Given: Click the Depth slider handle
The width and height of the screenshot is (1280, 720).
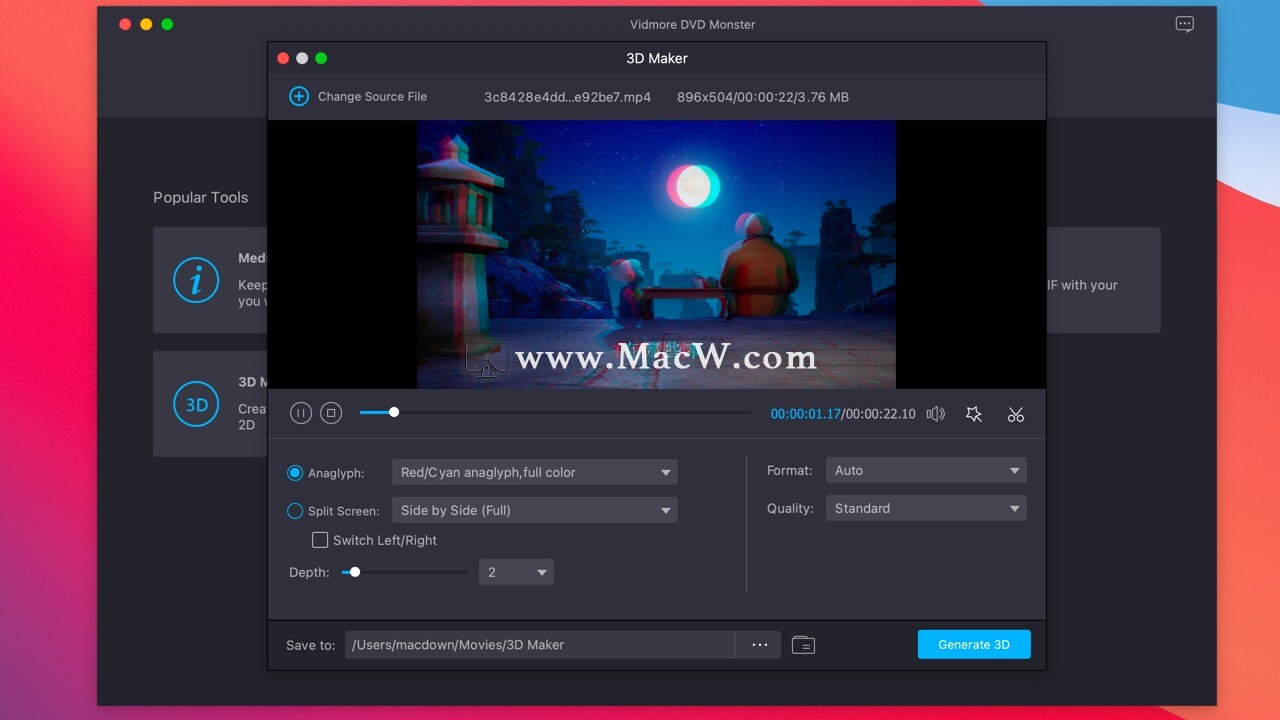Looking at the screenshot, I should click(x=355, y=572).
